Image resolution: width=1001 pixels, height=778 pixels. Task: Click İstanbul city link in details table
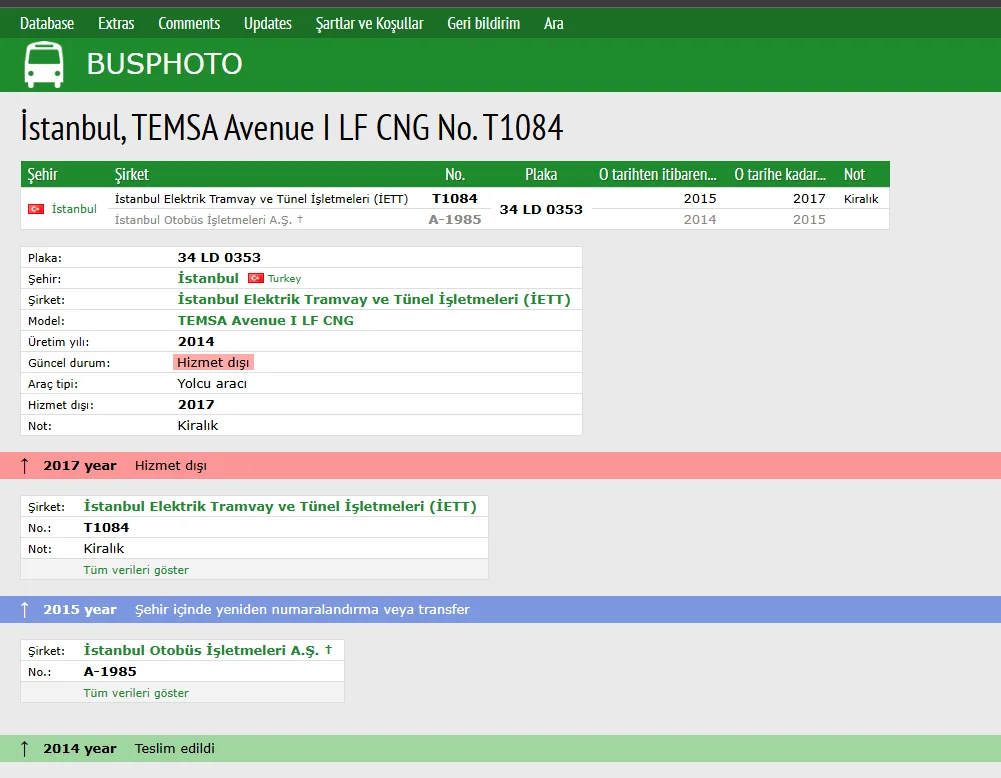pyautogui.click(x=208, y=278)
